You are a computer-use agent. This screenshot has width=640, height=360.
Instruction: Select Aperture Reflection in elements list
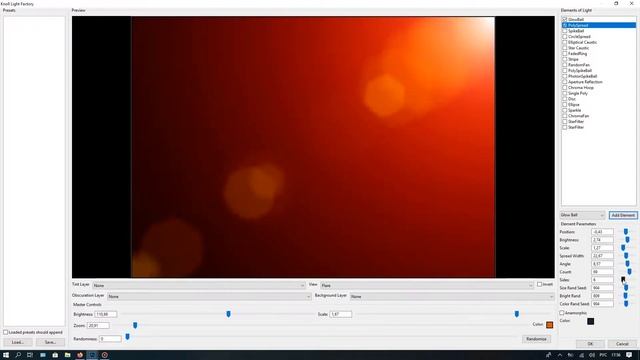click(585, 82)
